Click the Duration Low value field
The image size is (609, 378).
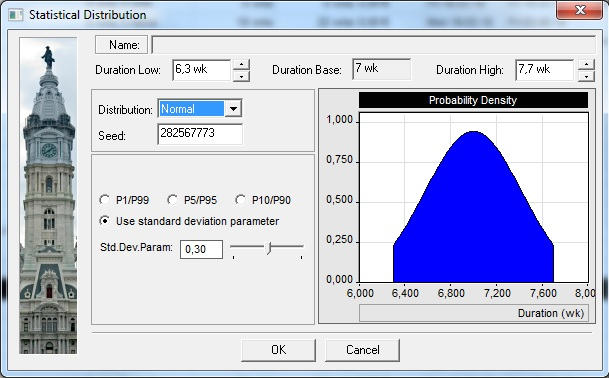202,70
